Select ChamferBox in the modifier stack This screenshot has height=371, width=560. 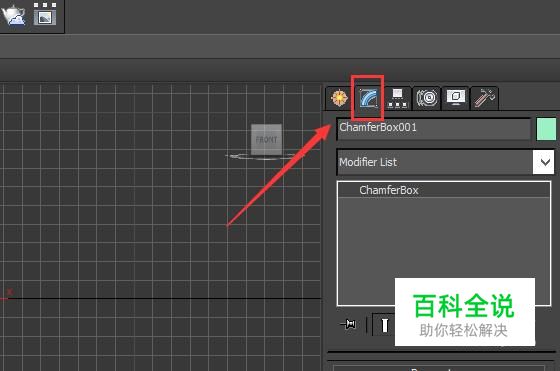[444, 190]
